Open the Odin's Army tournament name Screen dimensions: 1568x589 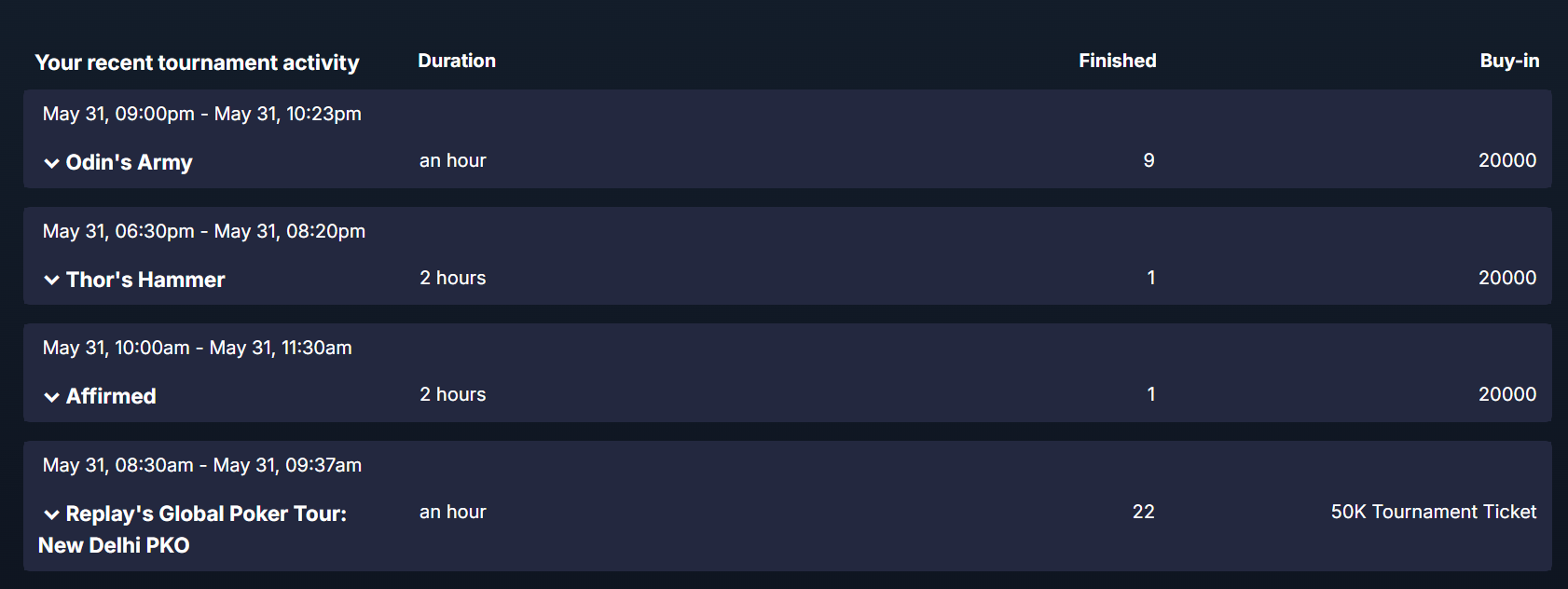(x=129, y=162)
